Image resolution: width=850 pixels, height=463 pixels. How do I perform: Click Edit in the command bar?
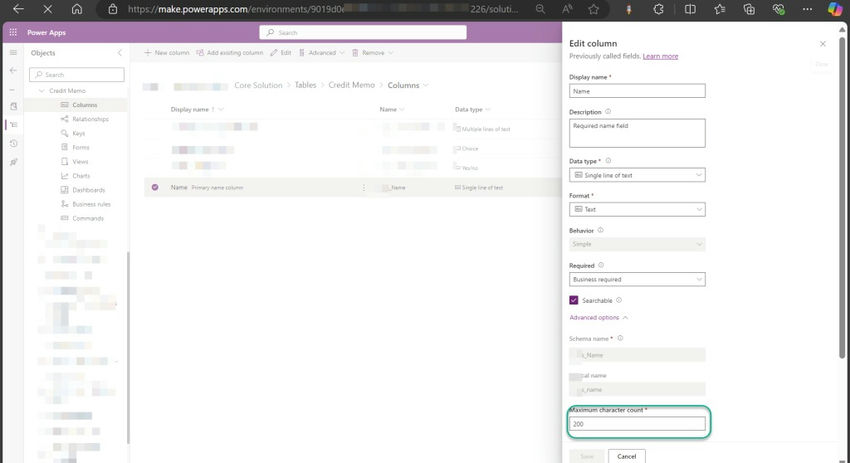click(x=281, y=53)
